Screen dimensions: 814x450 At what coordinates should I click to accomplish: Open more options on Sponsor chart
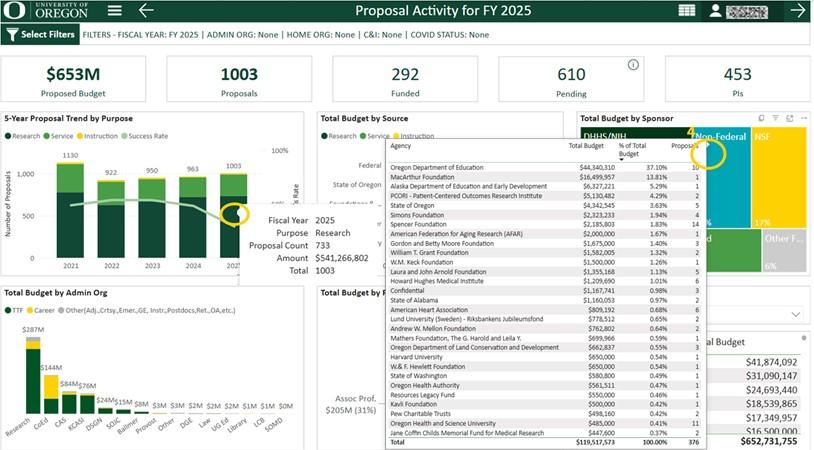804,118
